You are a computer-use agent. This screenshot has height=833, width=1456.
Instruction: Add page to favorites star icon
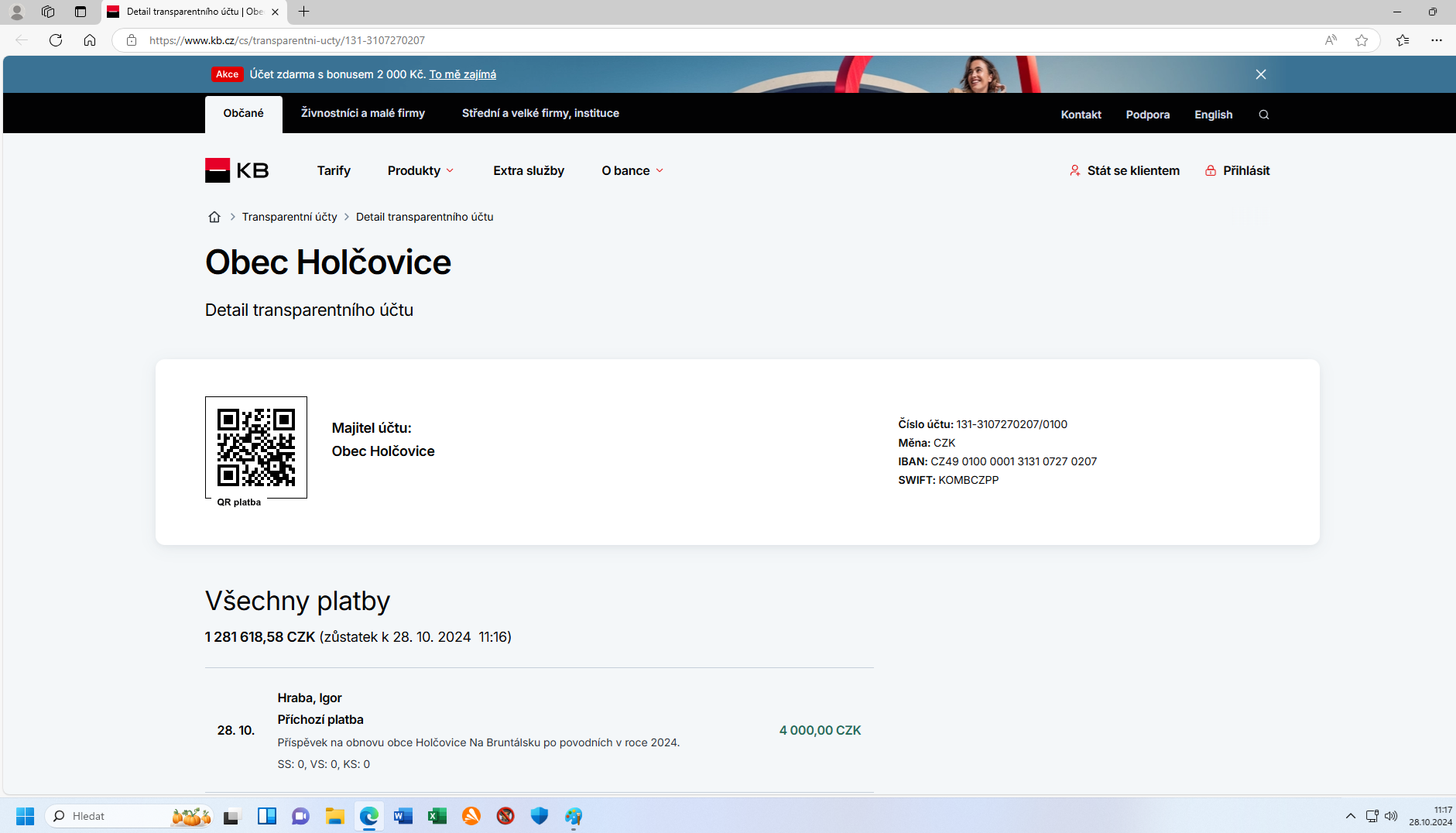1362,40
